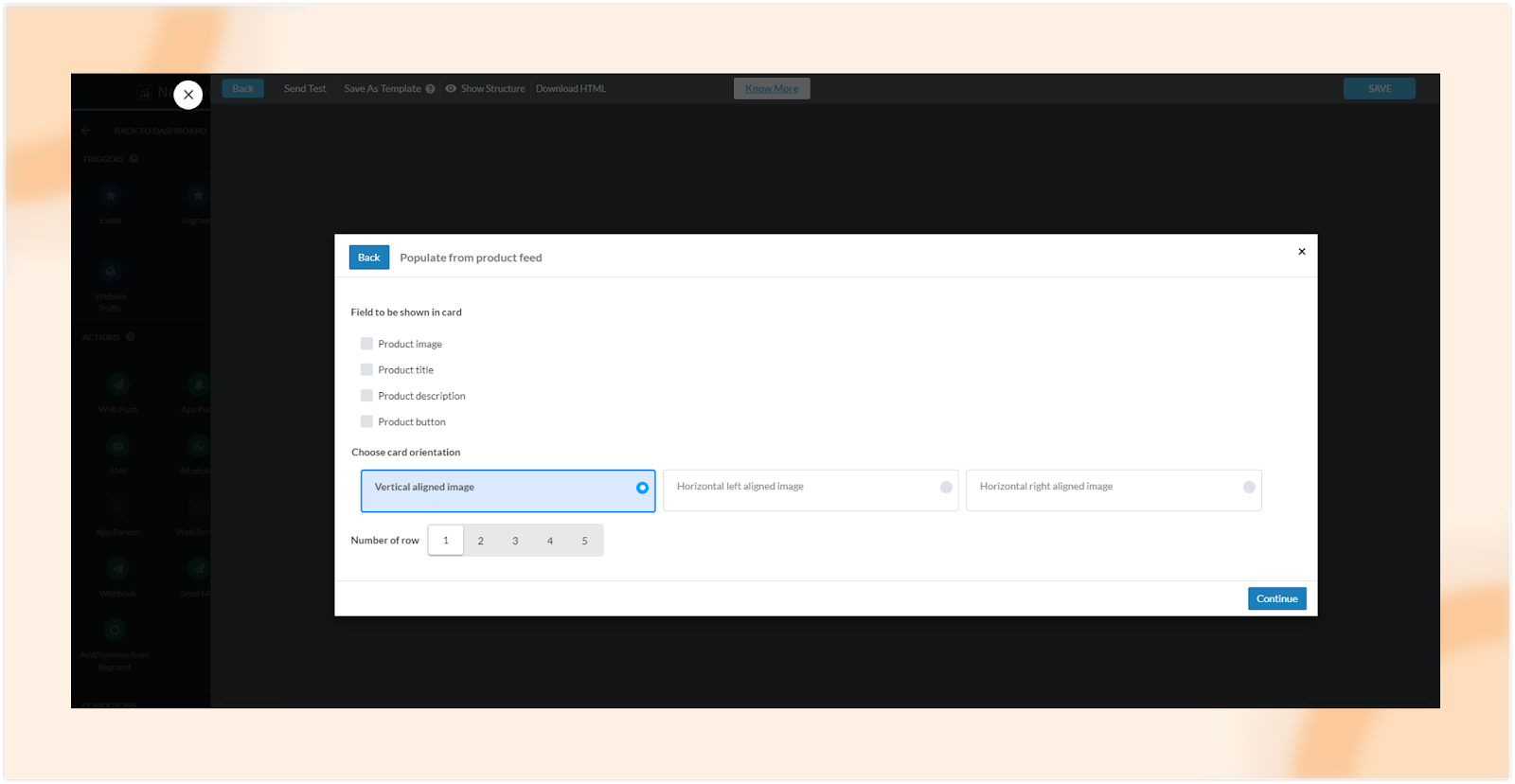The image size is (1515, 784).
Task: Enable the Product description checkbox
Action: [x=366, y=396]
